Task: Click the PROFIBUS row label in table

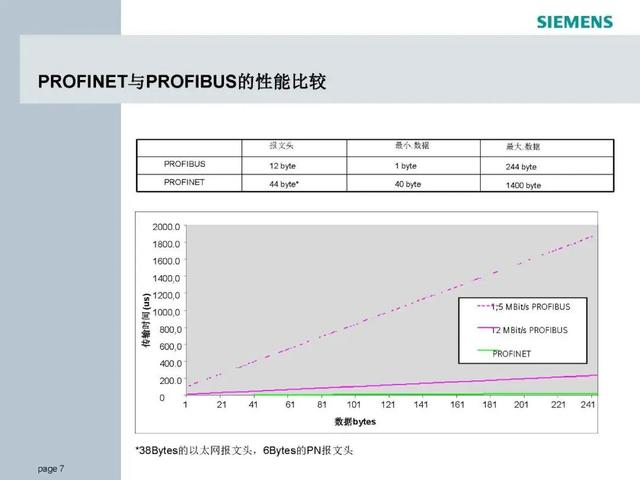Action: point(184,165)
